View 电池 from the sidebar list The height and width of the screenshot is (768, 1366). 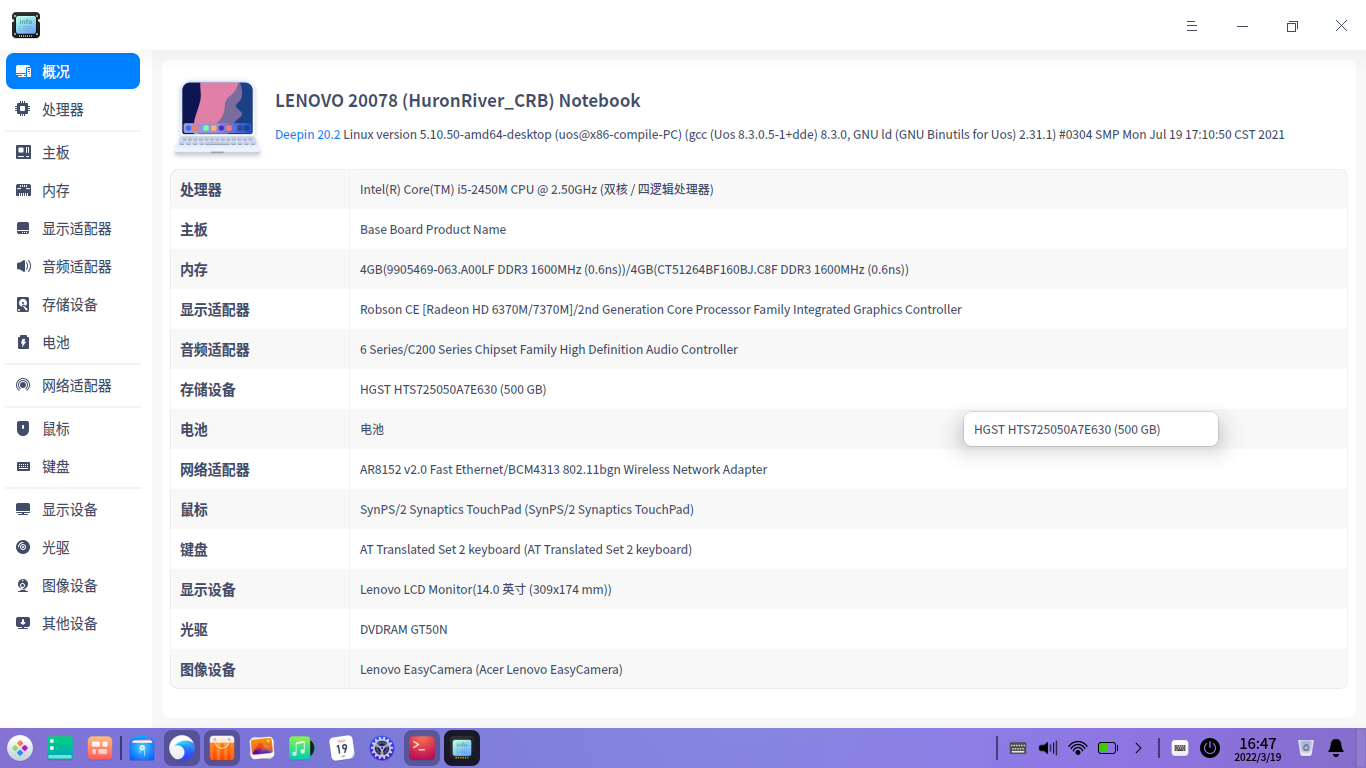click(73, 342)
